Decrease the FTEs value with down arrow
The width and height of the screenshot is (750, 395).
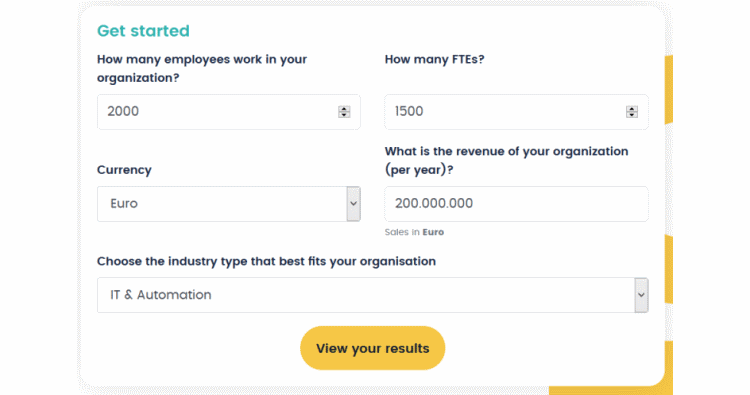(631, 115)
